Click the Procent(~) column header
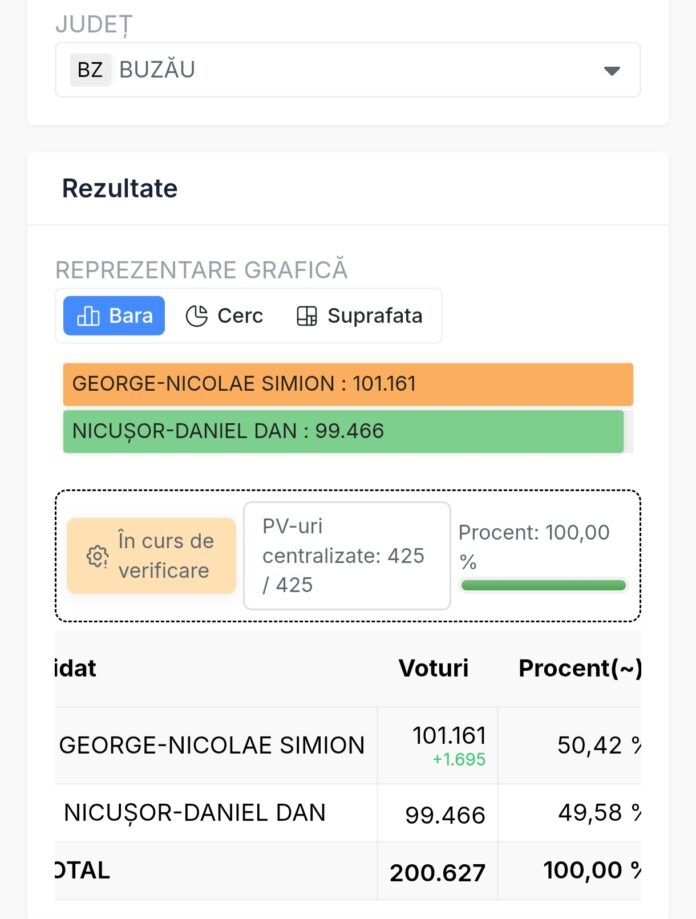 coord(579,668)
